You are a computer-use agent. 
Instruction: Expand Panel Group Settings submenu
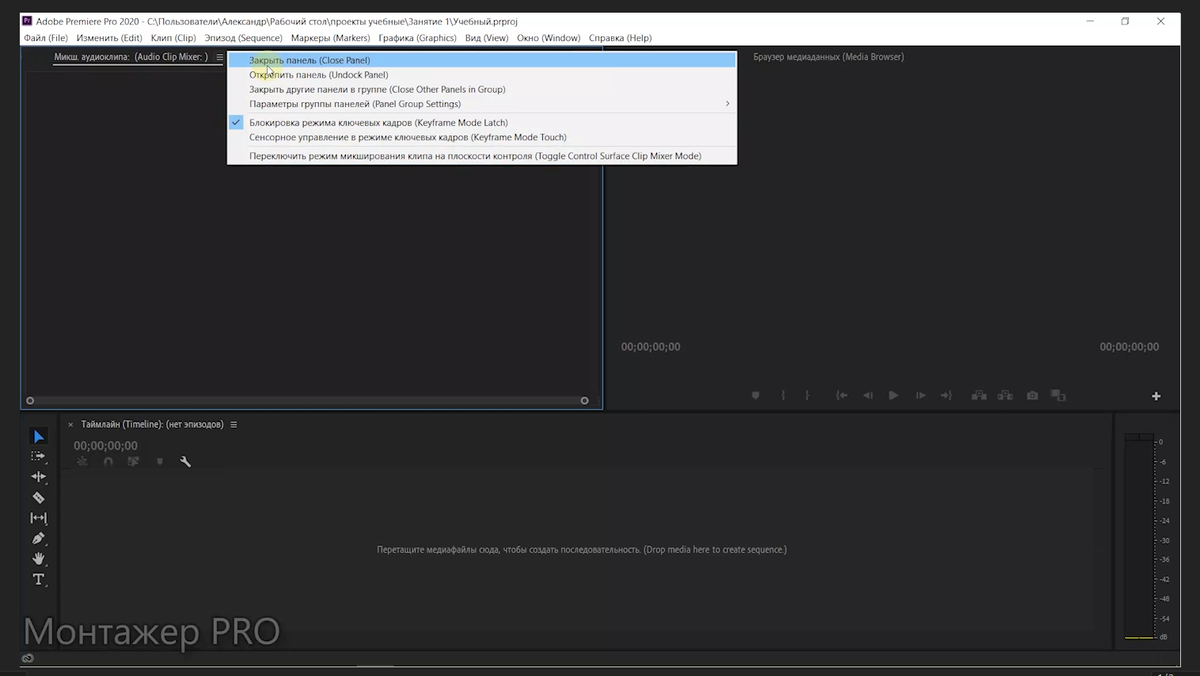point(482,104)
